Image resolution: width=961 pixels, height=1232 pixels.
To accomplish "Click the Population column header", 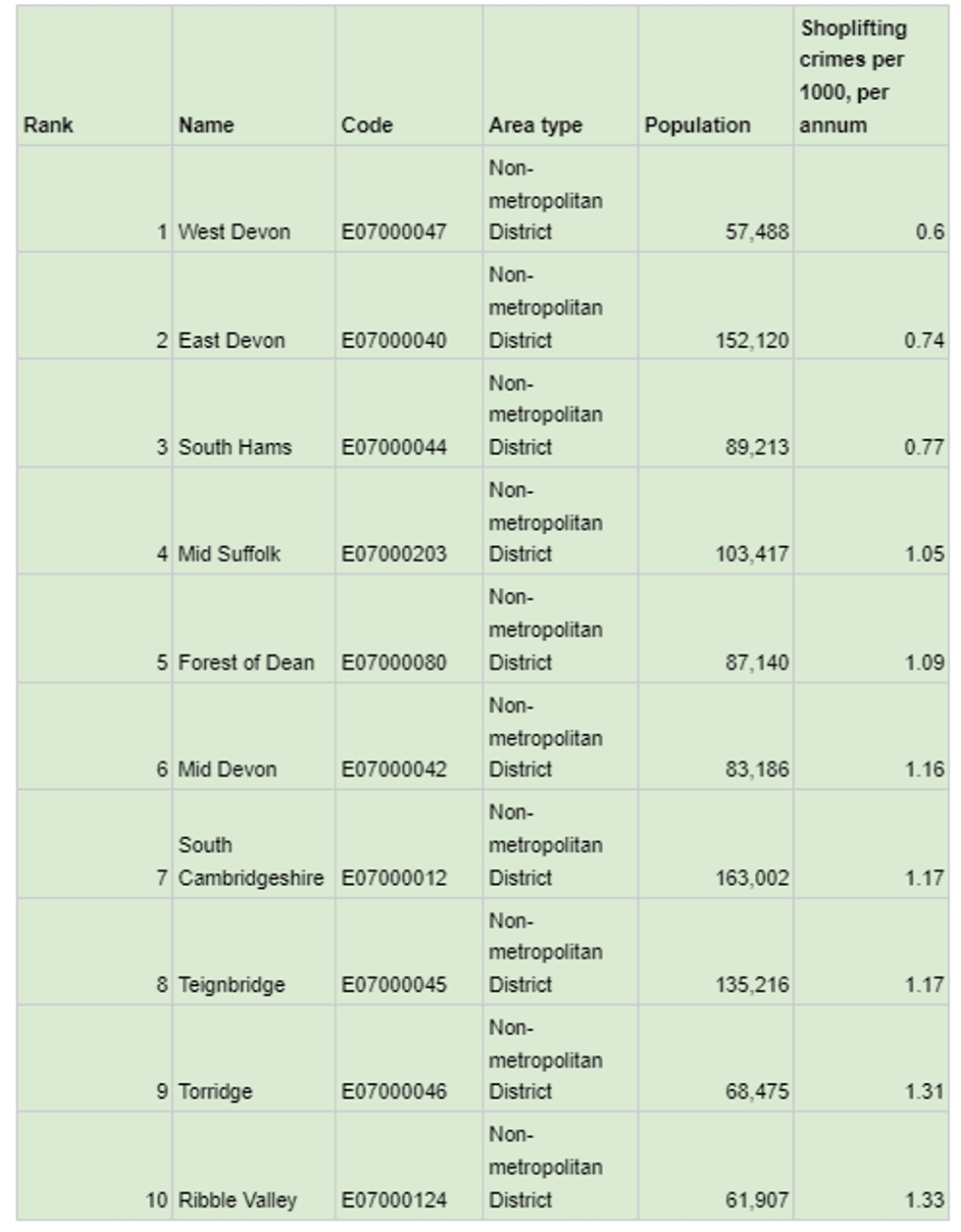I will [697, 125].
